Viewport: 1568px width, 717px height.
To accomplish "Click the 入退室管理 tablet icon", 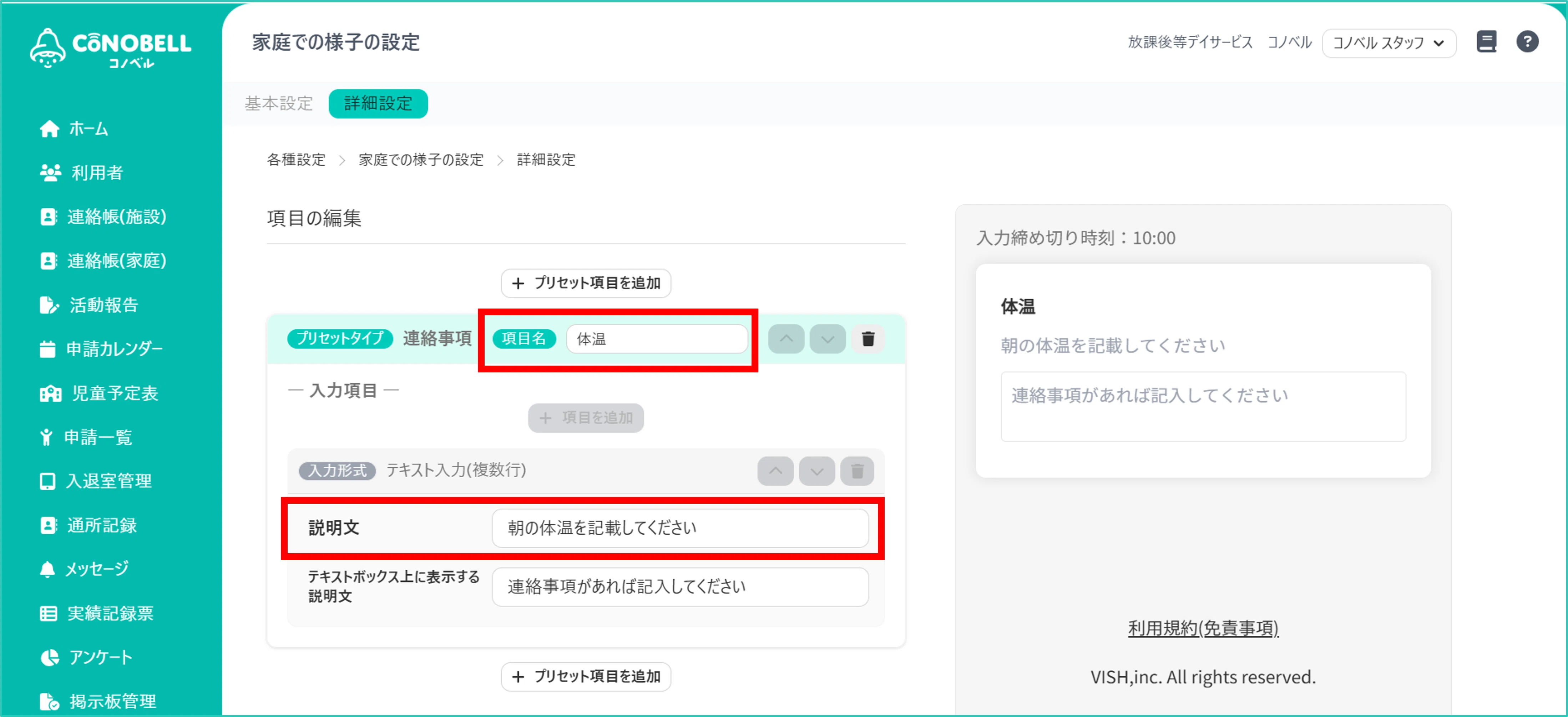I will (x=47, y=481).
